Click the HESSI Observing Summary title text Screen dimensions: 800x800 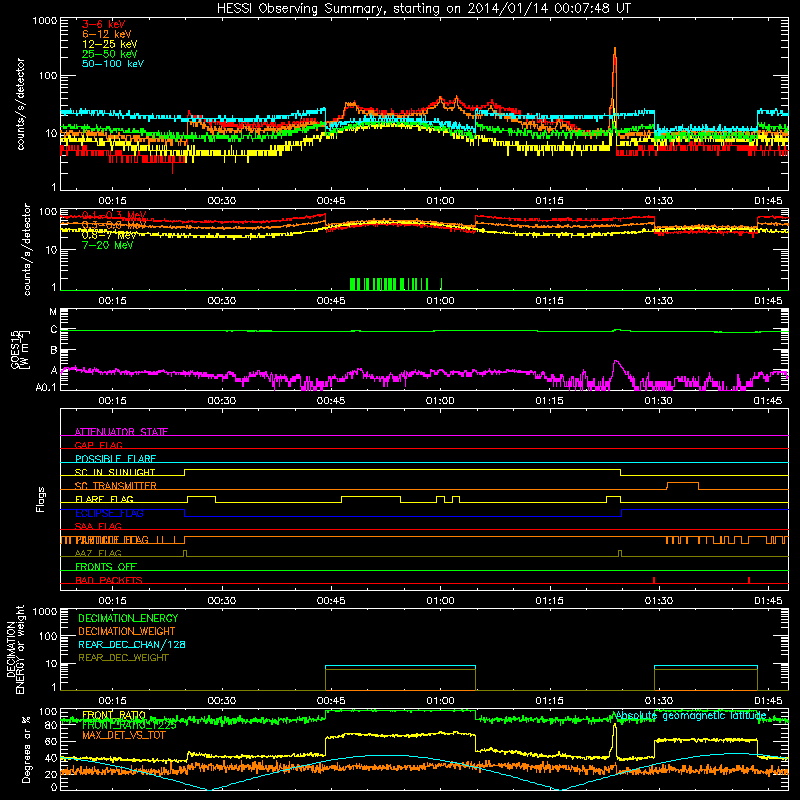423,9
